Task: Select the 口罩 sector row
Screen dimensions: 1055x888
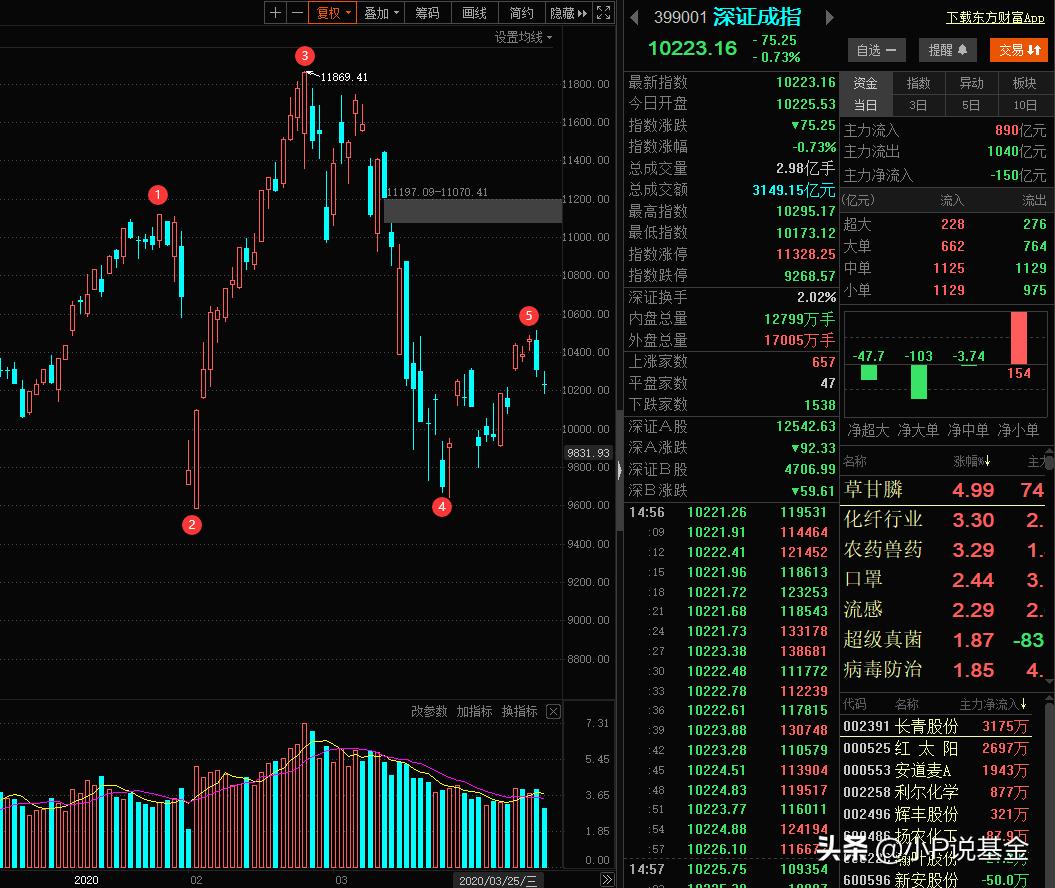Action: click(x=944, y=579)
